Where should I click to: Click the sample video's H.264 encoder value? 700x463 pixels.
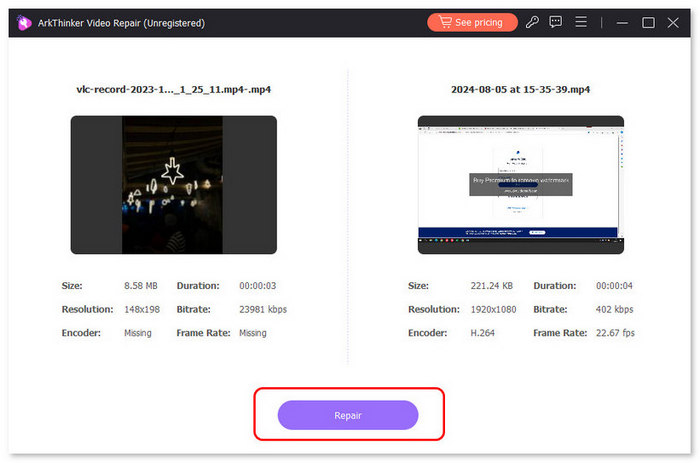tap(483, 333)
